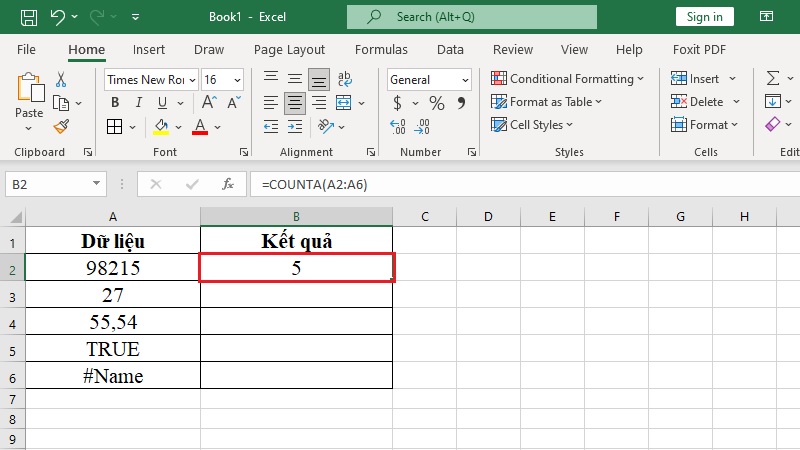Click the Search box
Image resolution: width=800 pixels, height=450 pixels.
click(x=472, y=17)
